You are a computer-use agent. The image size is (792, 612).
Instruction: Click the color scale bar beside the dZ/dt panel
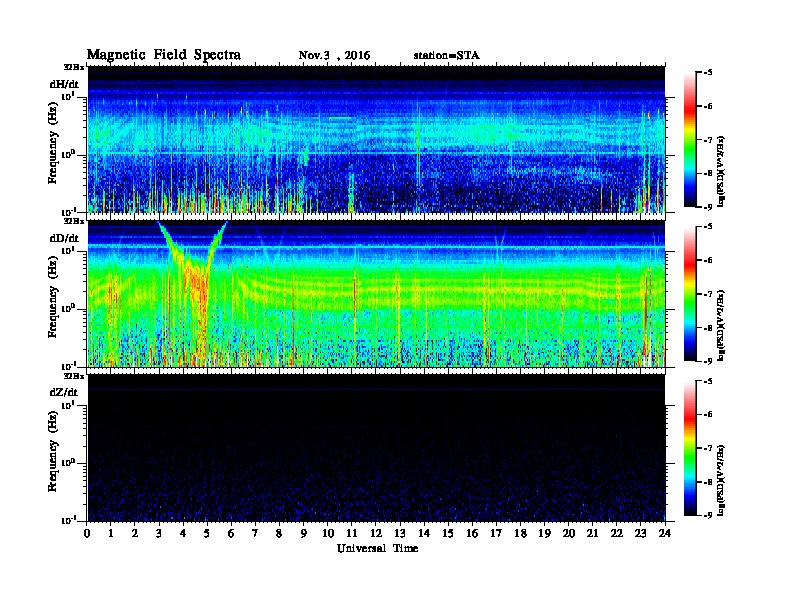(689, 448)
